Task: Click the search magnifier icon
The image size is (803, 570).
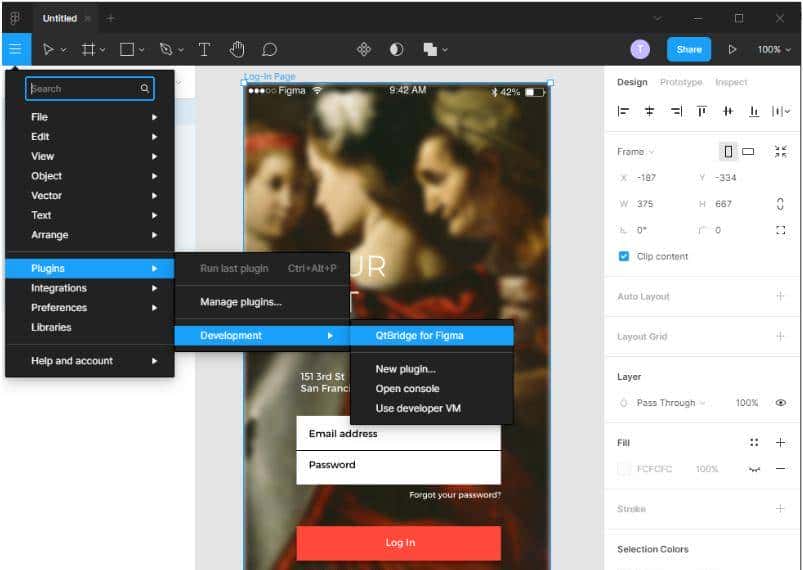Action: (144, 89)
